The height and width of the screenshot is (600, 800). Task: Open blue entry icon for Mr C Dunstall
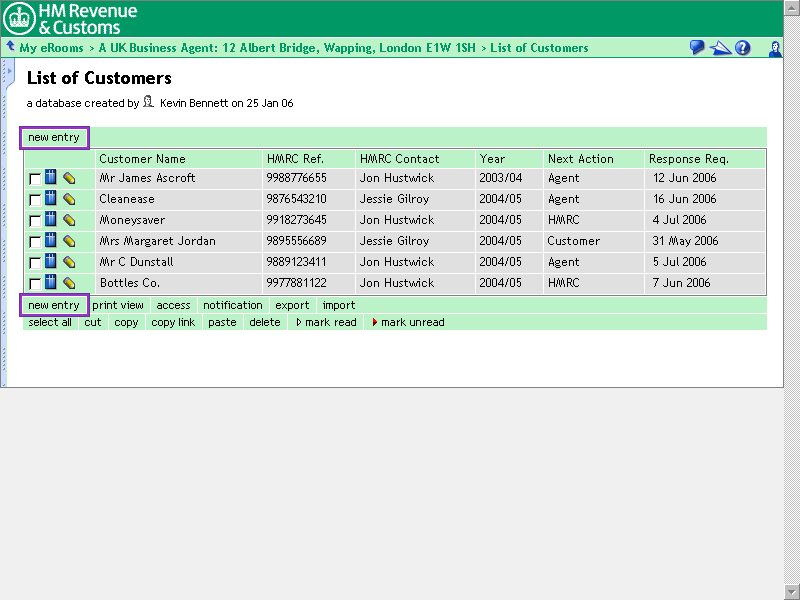point(51,262)
